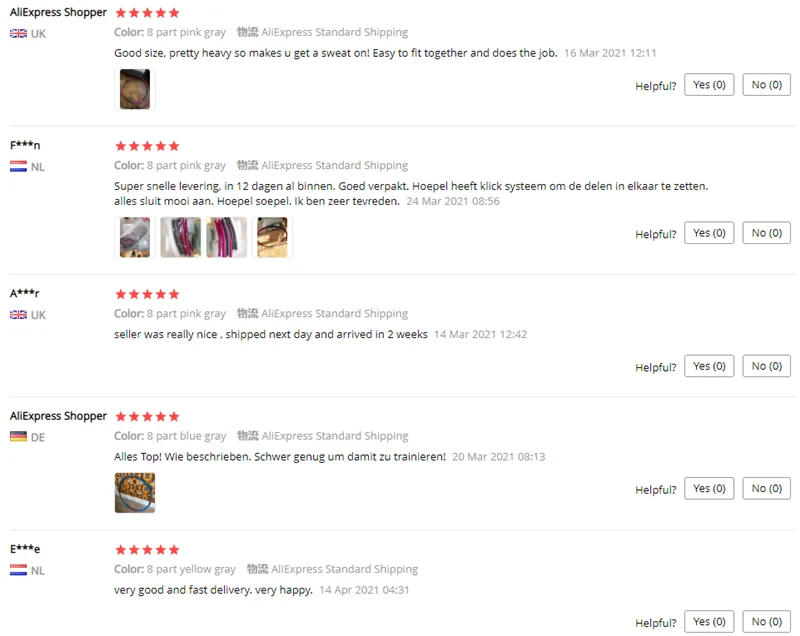Open the third photo in F***n's review
The height and width of the screenshot is (636, 800).
pos(227,237)
